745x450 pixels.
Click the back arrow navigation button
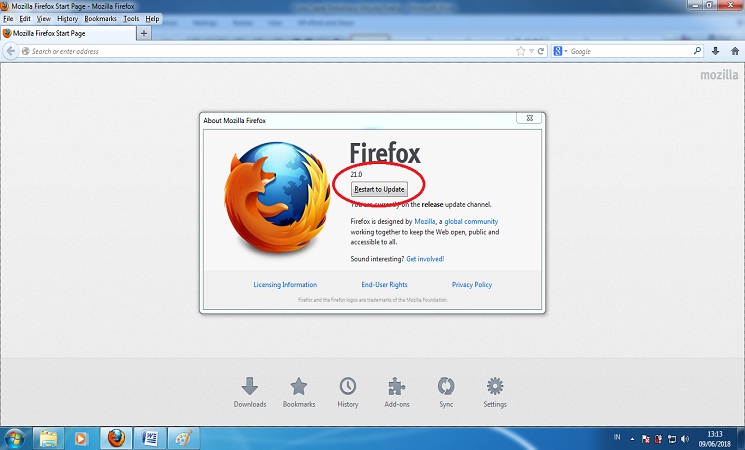coord(10,51)
